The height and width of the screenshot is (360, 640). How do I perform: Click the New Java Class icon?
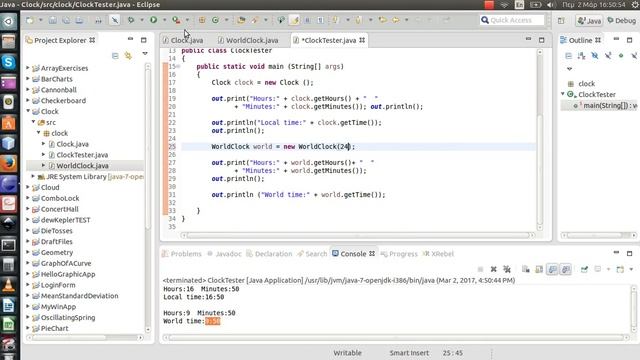click(x=215, y=20)
